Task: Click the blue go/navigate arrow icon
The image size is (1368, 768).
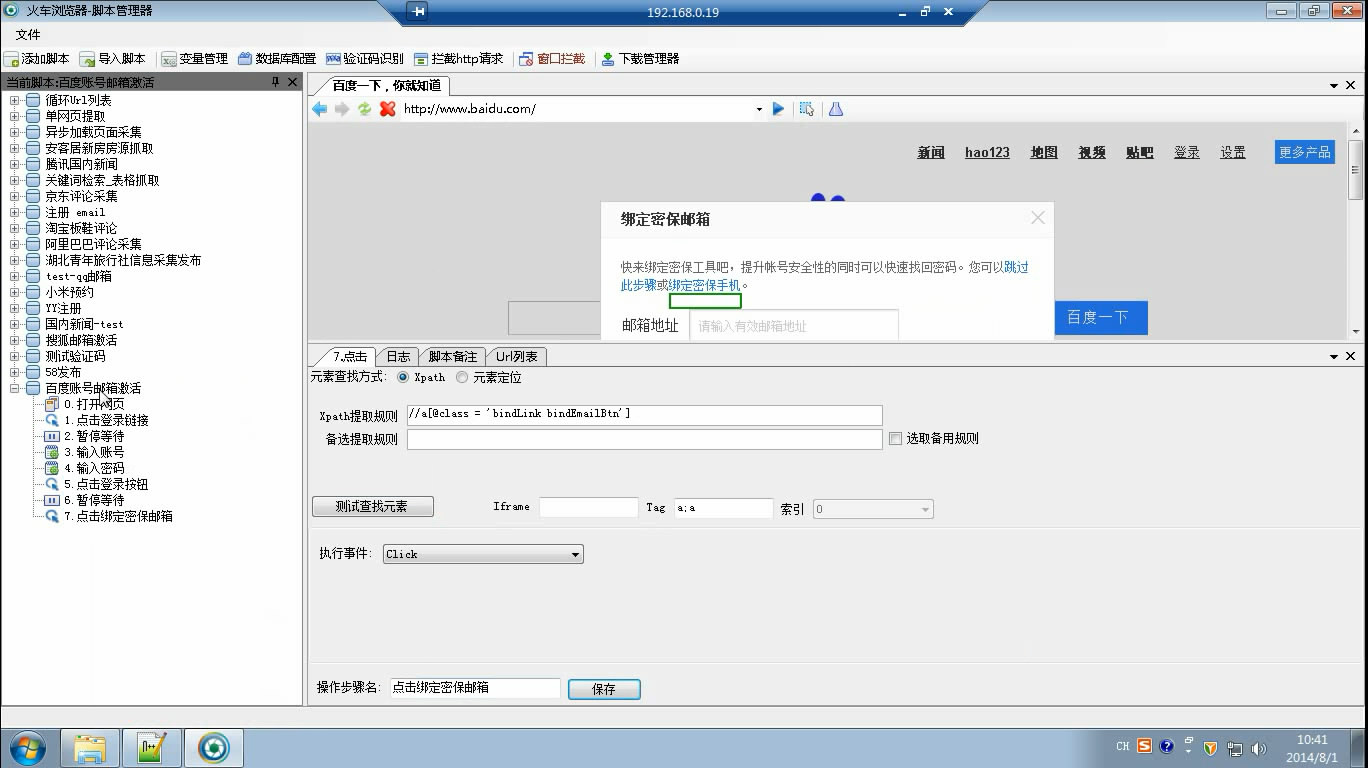Action: coord(778,109)
